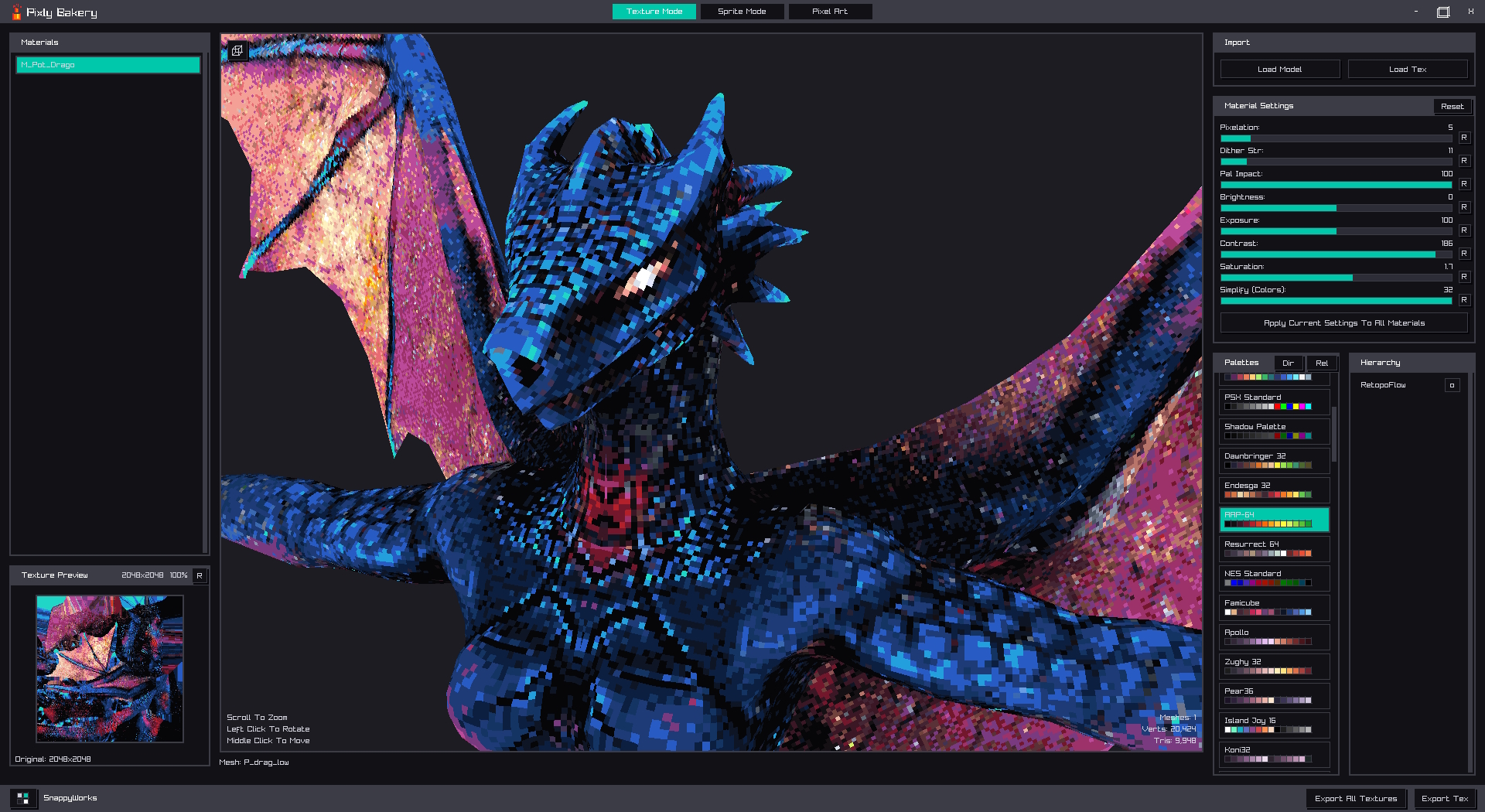Click the Brightness slider
This screenshot has height=812, width=1485.
point(1336,208)
